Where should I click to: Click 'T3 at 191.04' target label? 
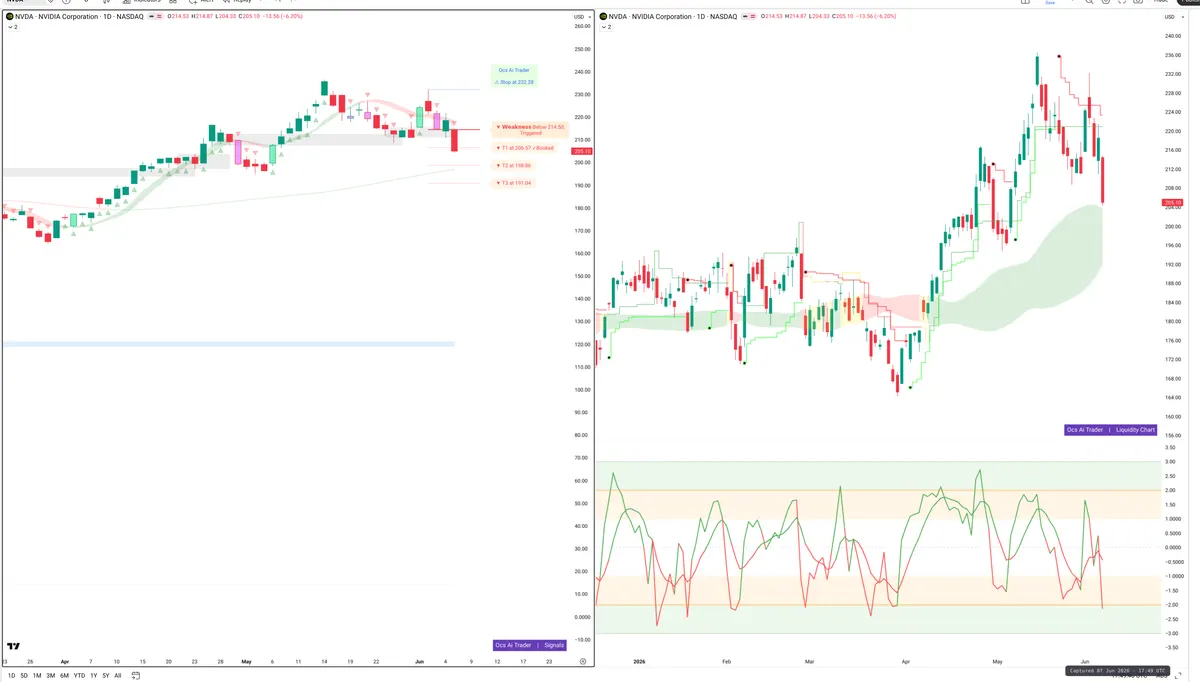point(514,183)
